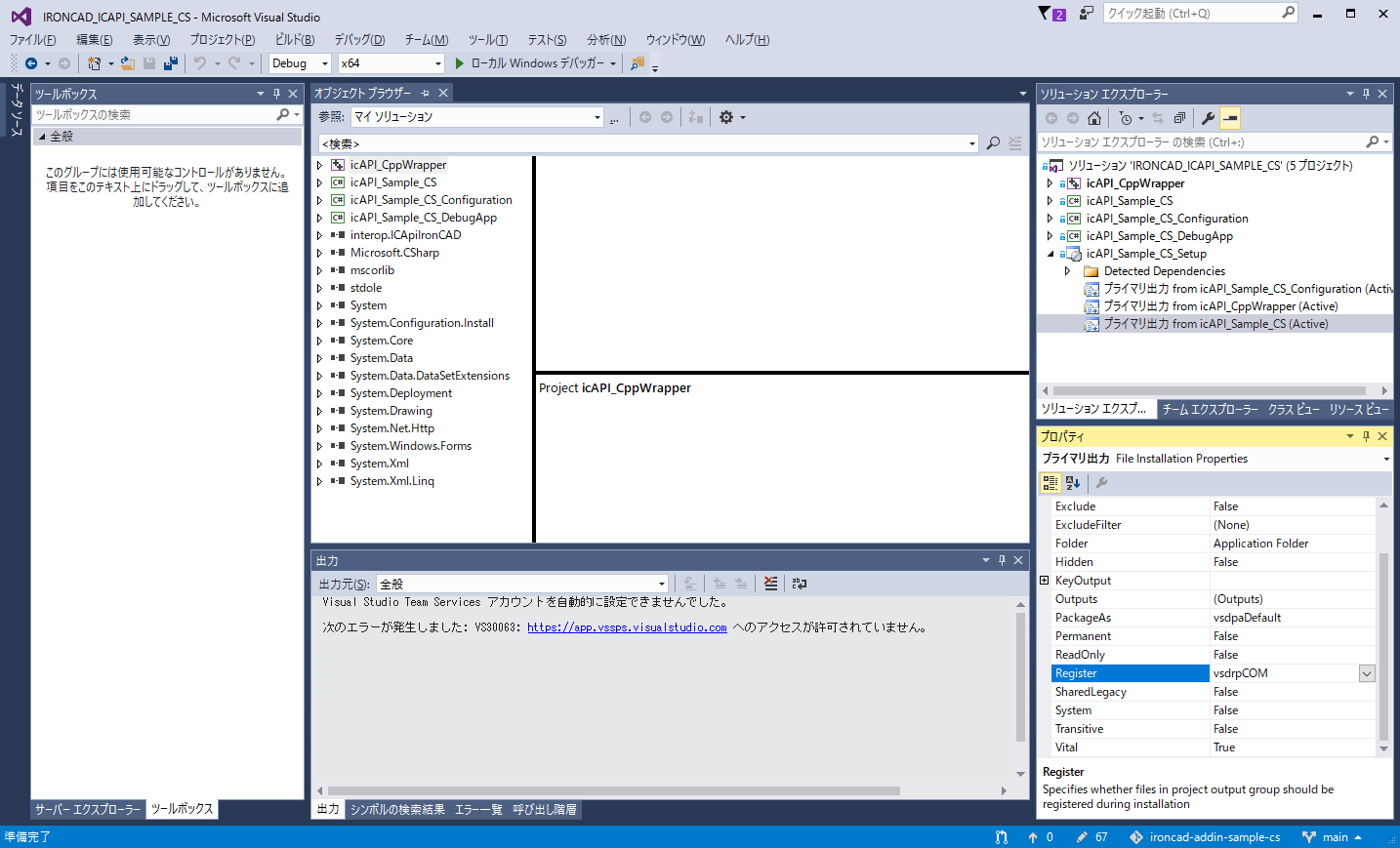Open the ビルド(B) menu
The height and width of the screenshot is (848, 1400).
[294, 40]
